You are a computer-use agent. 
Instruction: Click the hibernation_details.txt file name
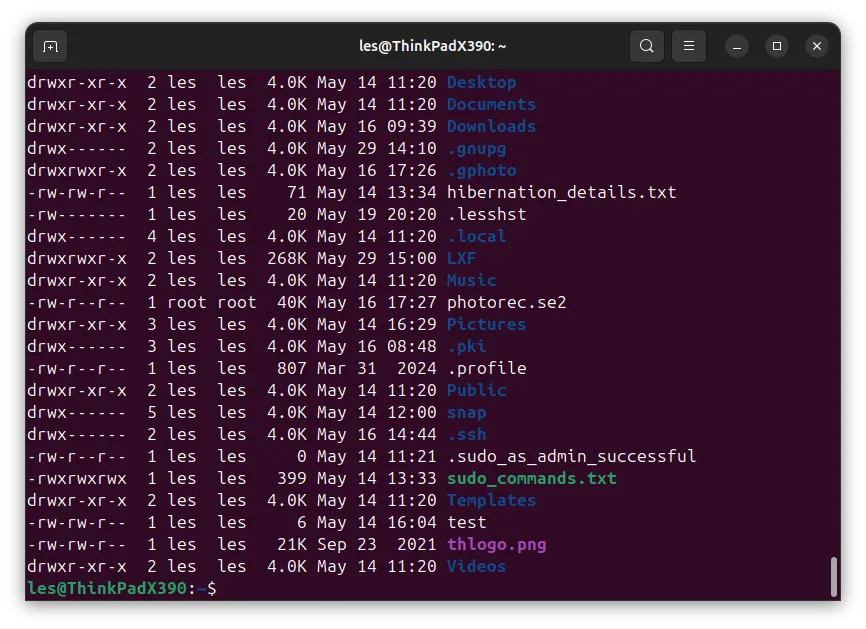pyautogui.click(x=561, y=192)
